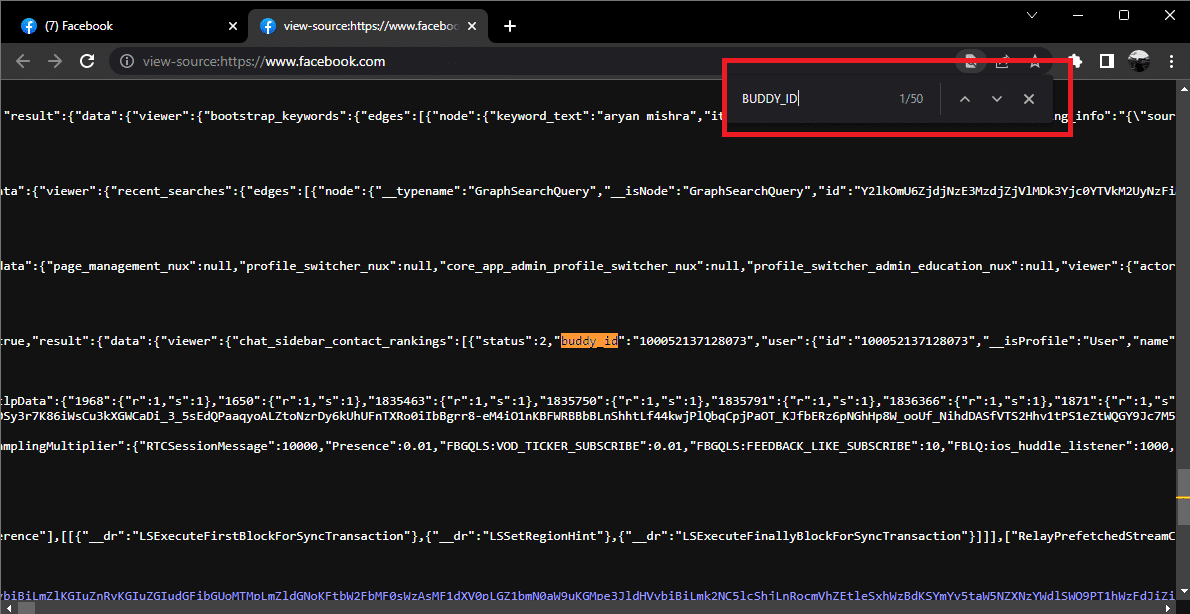This screenshot has height=614, width=1190.
Task: Reload the view-source page
Action: [87, 61]
